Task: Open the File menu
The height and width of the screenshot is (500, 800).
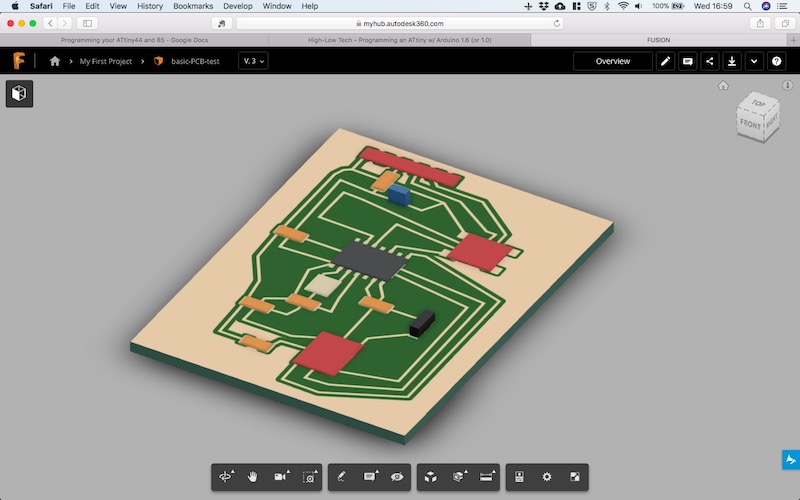Action: pos(69,6)
